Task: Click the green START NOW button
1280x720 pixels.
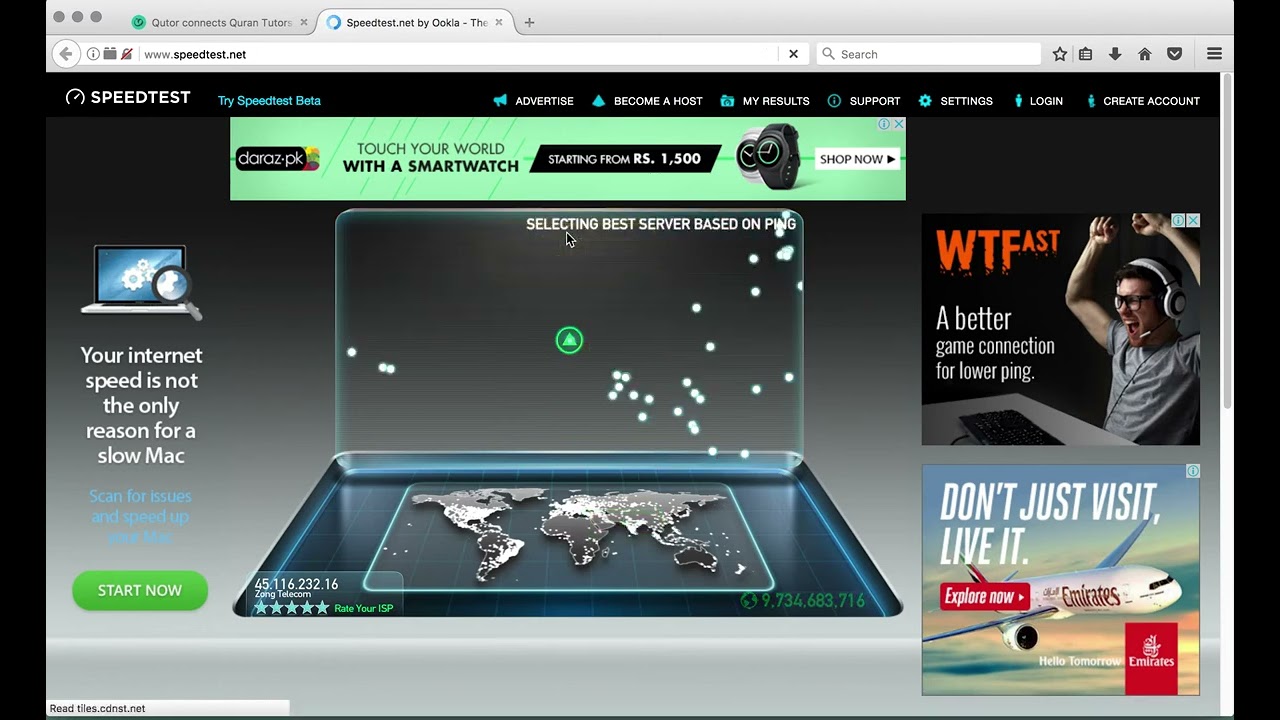Action: pyautogui.click(x=140, y=591)
